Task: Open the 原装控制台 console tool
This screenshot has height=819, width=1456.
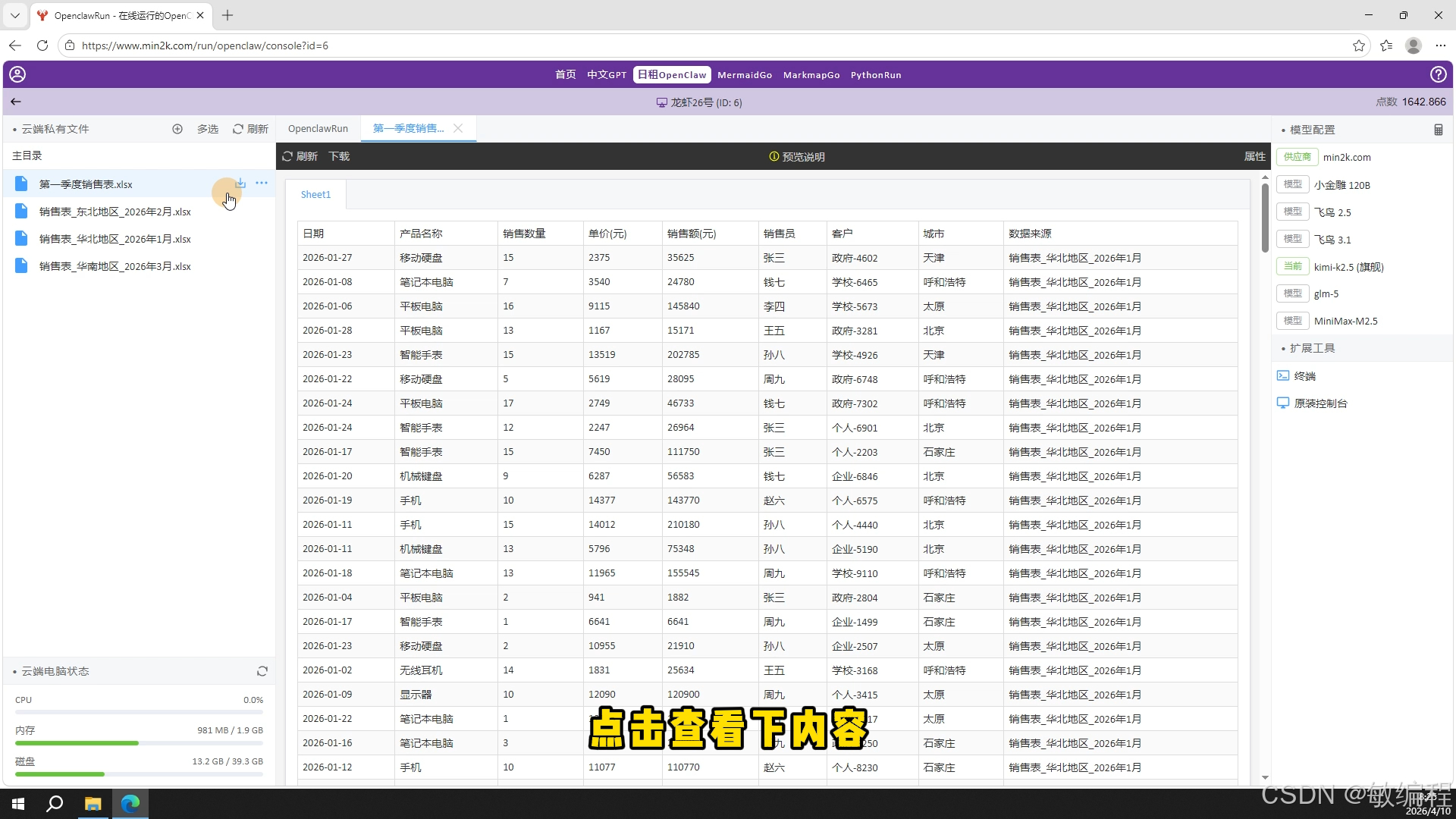Action: (x=1319, y=403)
